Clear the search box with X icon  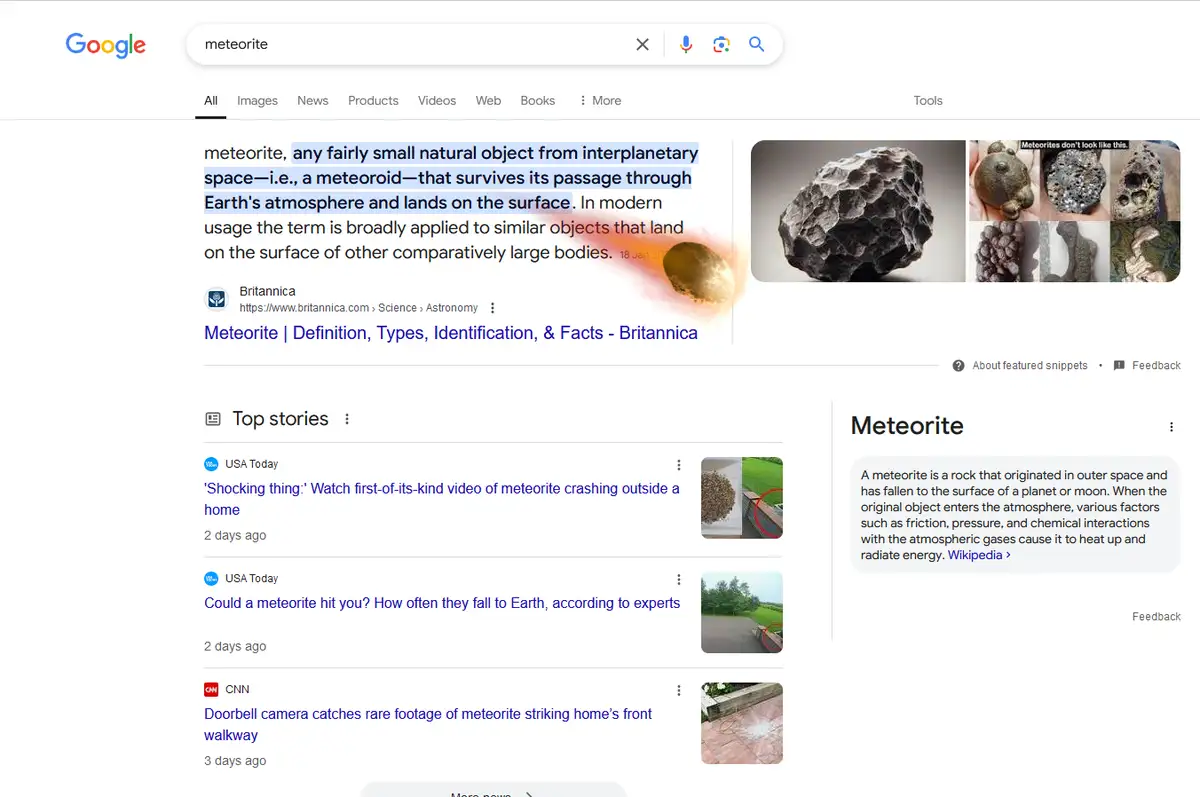pyautogui.click(x=643, y=44)
